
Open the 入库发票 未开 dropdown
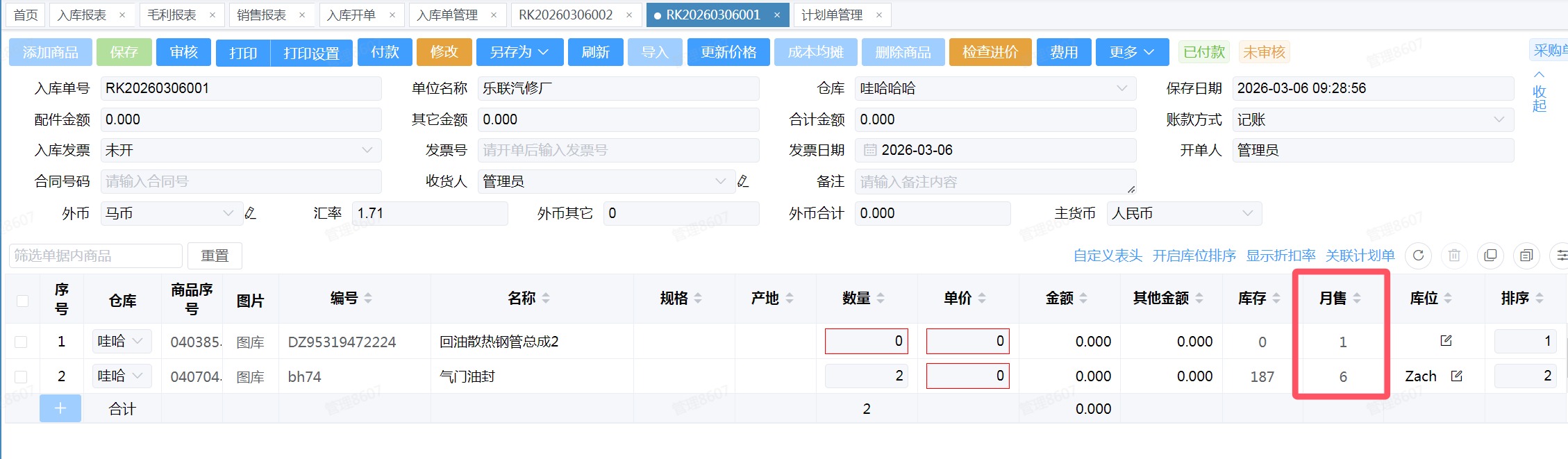click(x=241, y=150)
